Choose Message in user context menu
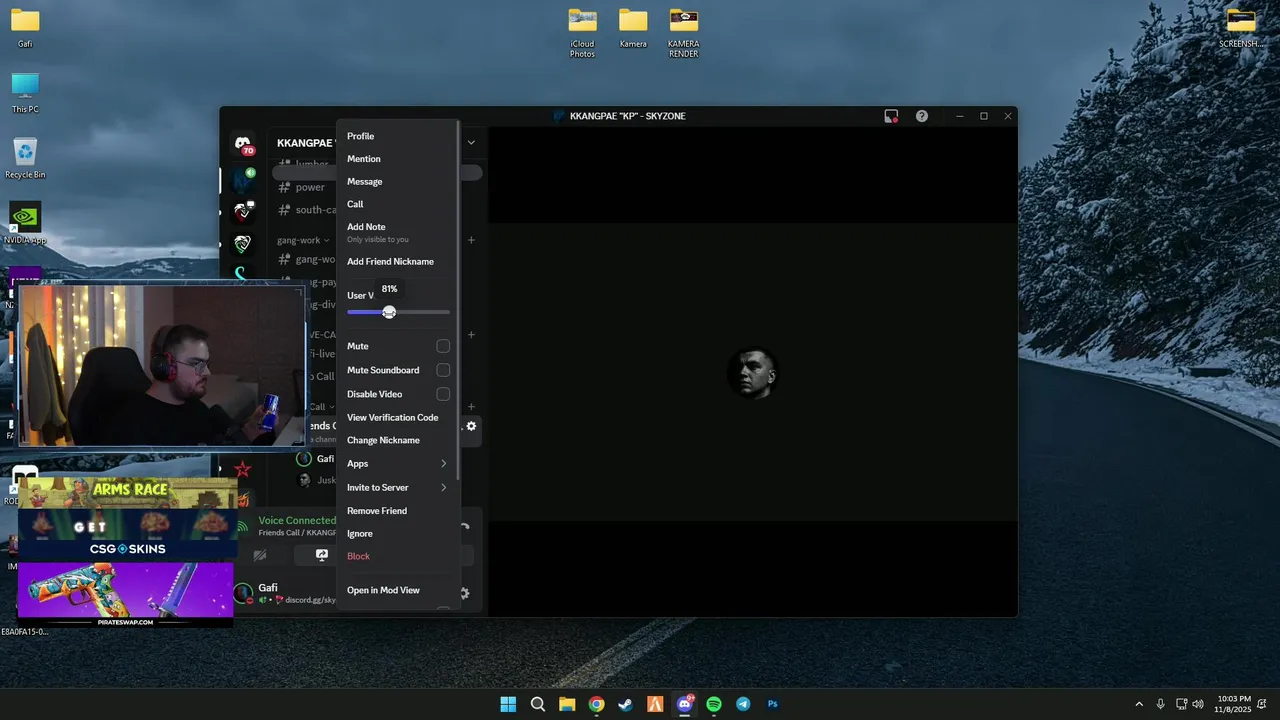1280x720 pixels. click(398, 182)
